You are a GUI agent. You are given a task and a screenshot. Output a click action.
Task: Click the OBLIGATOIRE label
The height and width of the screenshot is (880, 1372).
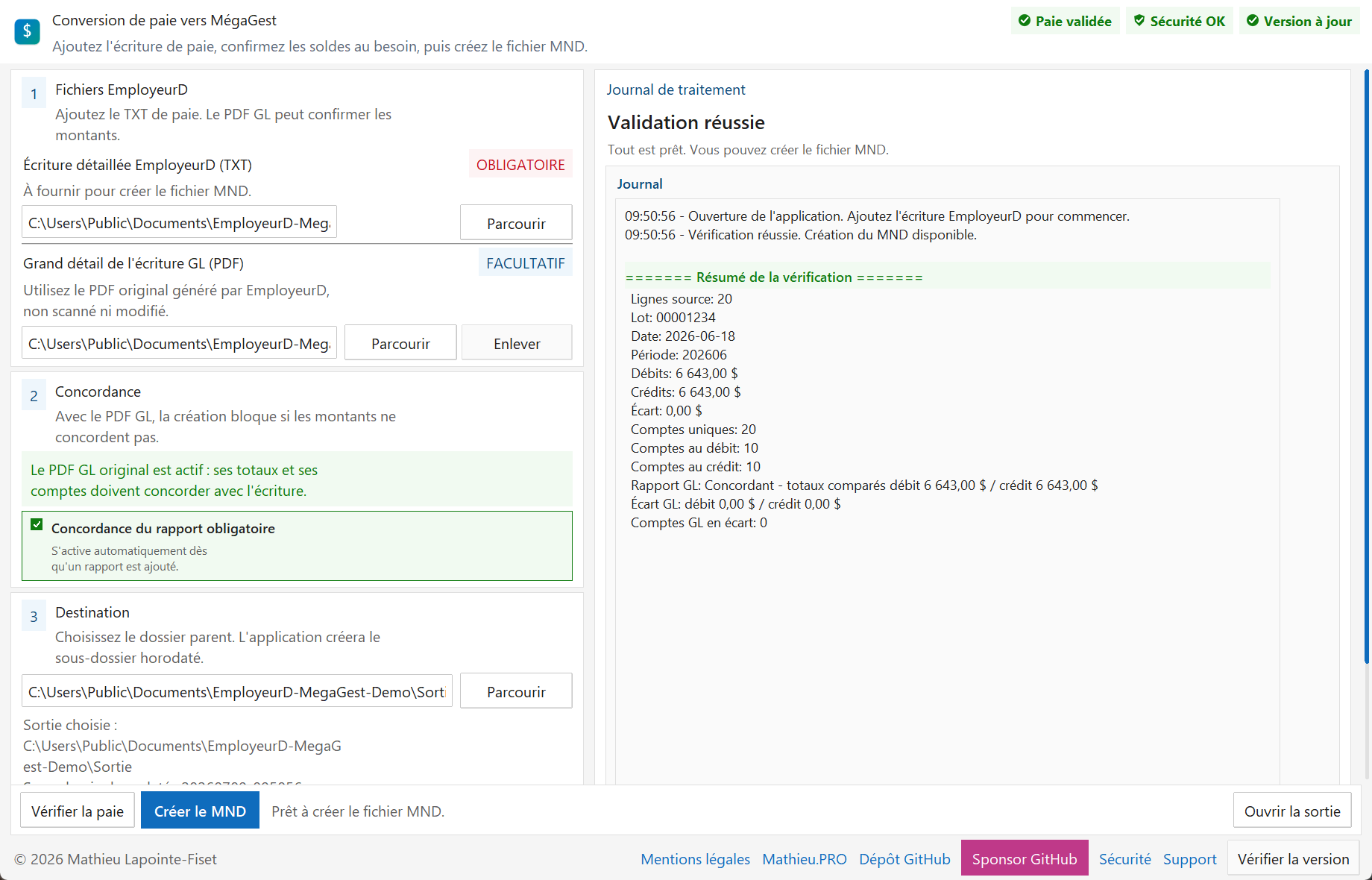coord(520,164)
